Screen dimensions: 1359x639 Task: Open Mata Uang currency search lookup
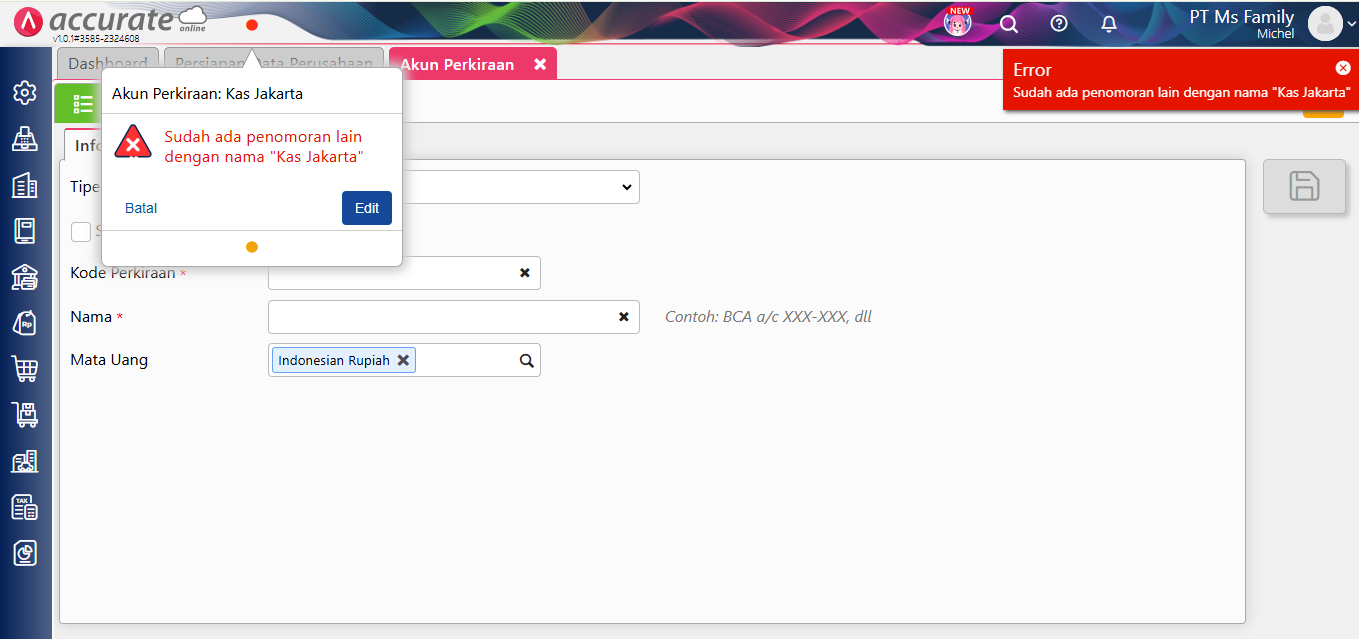527,361
